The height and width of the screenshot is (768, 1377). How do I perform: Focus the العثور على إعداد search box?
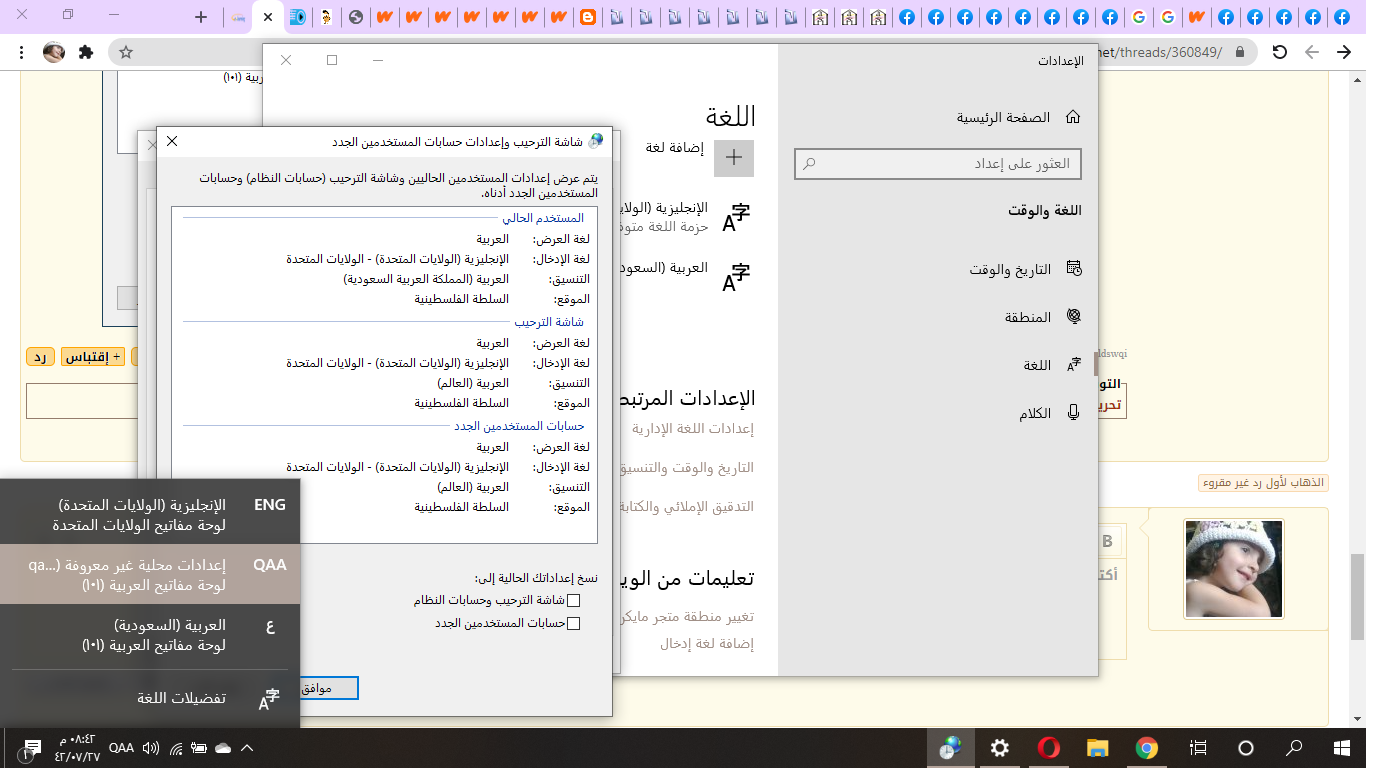938,164
